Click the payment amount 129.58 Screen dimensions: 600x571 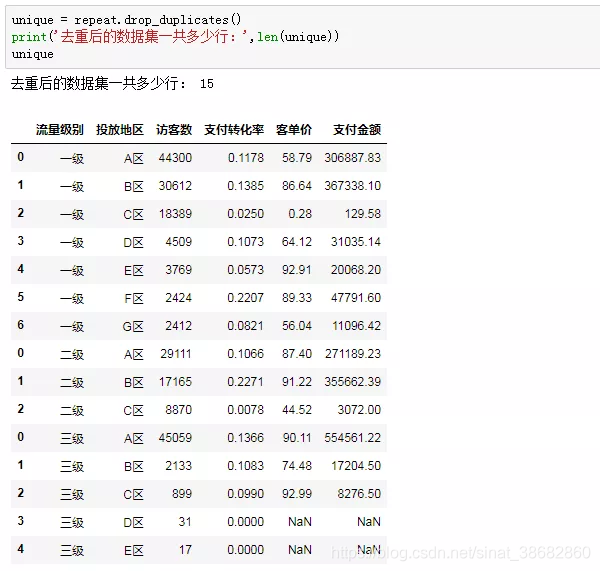(363, 214)
